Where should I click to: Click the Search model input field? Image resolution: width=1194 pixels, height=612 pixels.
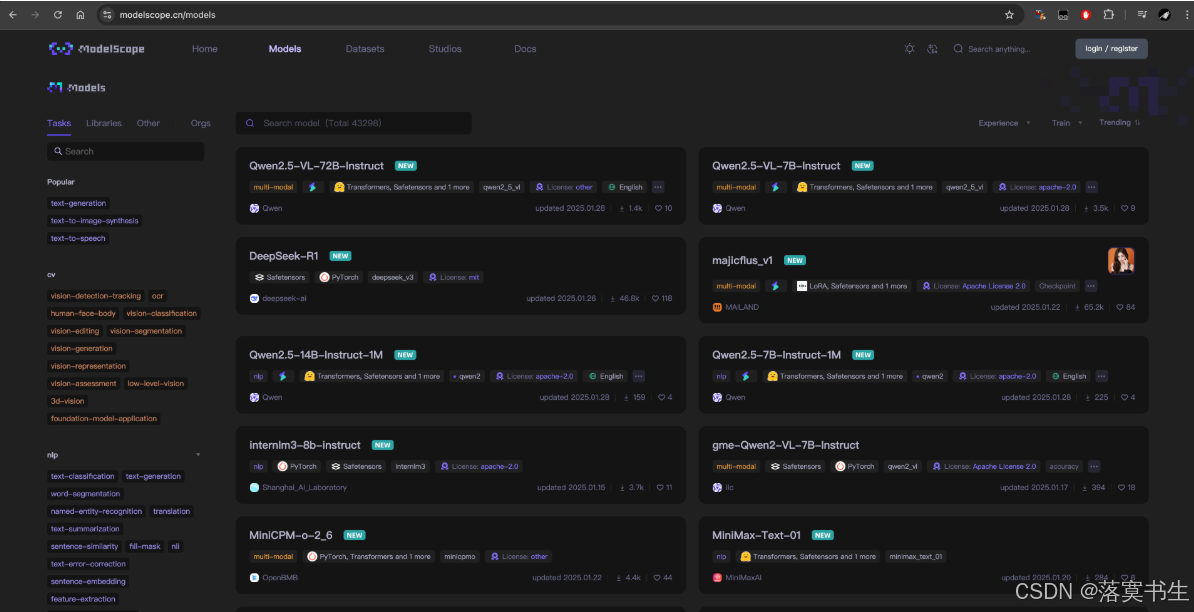coord(353,123)
